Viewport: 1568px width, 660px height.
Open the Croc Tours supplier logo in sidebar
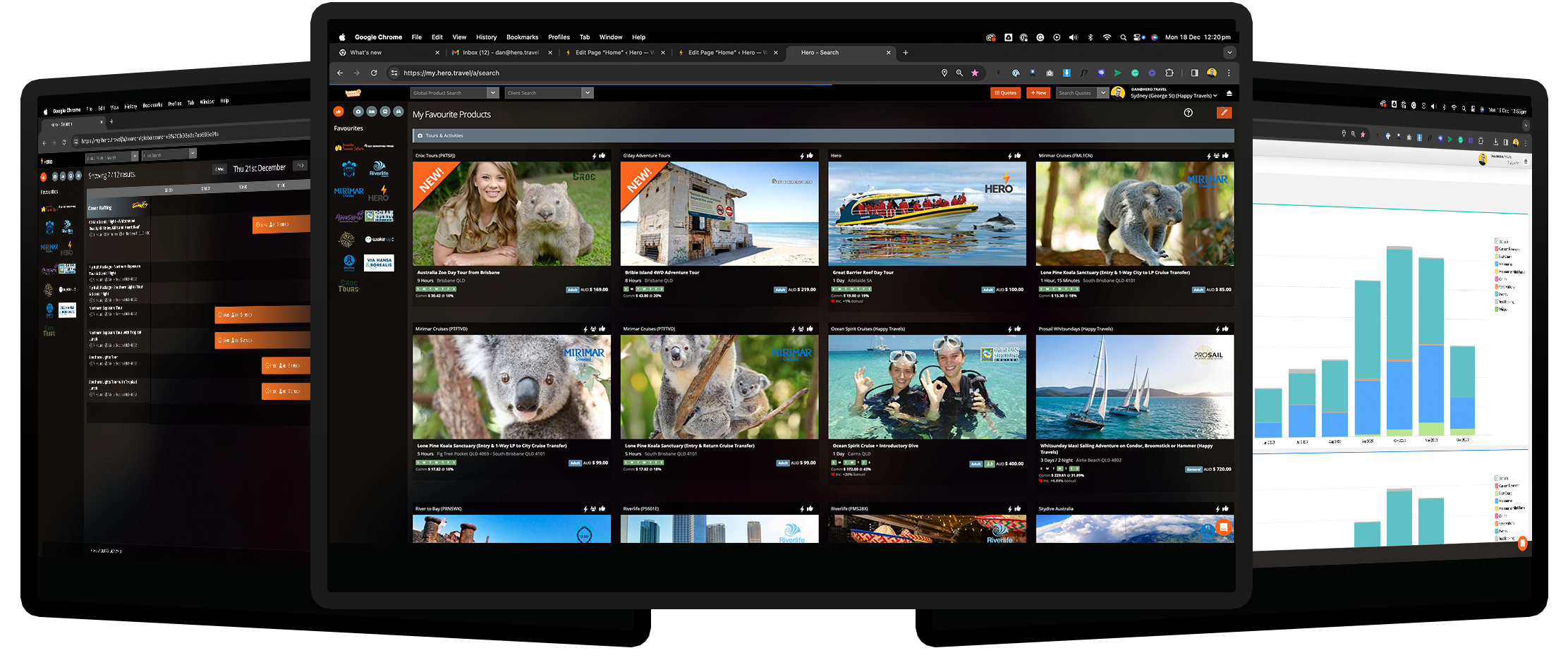(x=348, y=286)
